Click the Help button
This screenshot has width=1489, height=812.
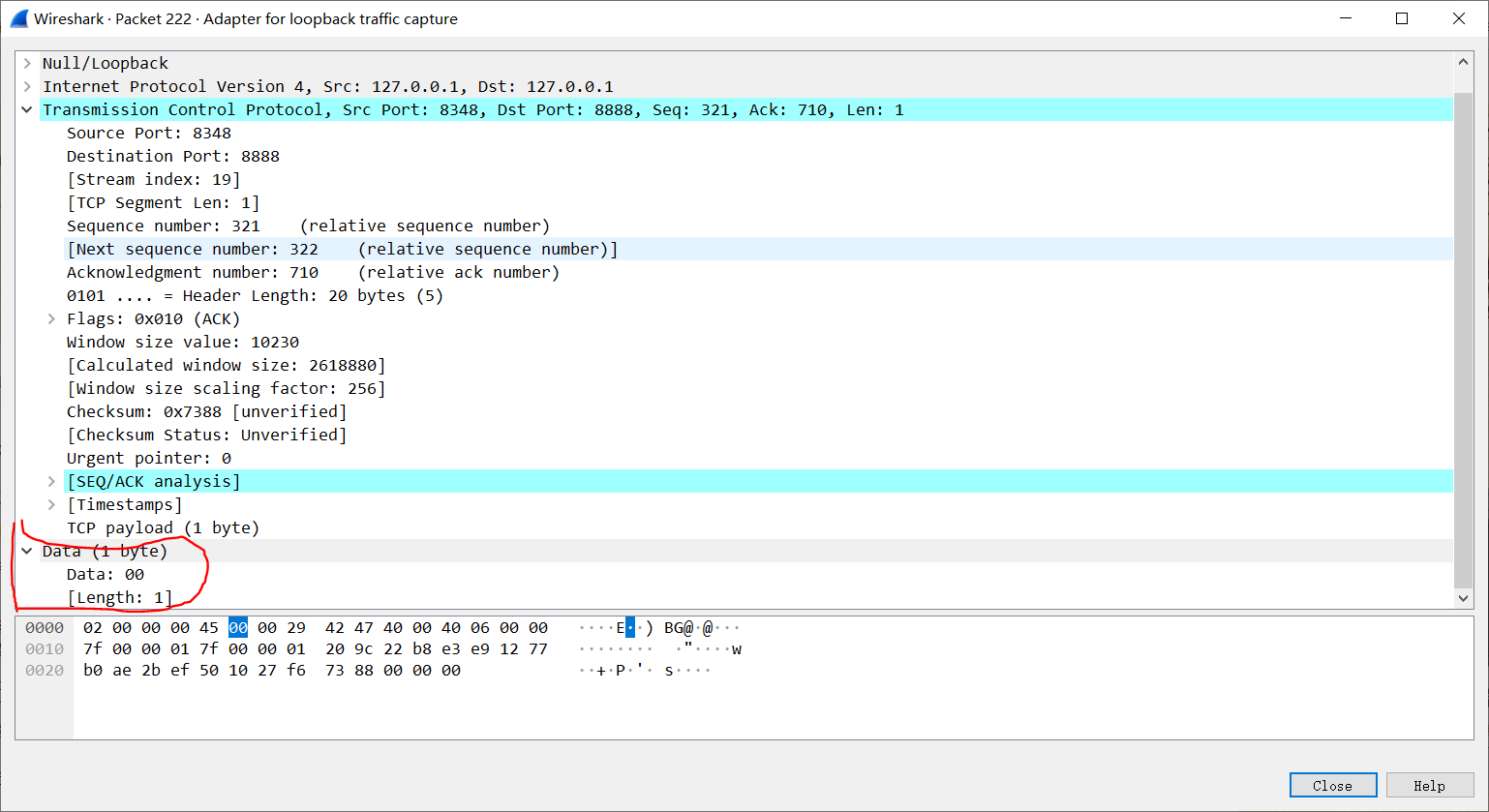point(1430,785)
